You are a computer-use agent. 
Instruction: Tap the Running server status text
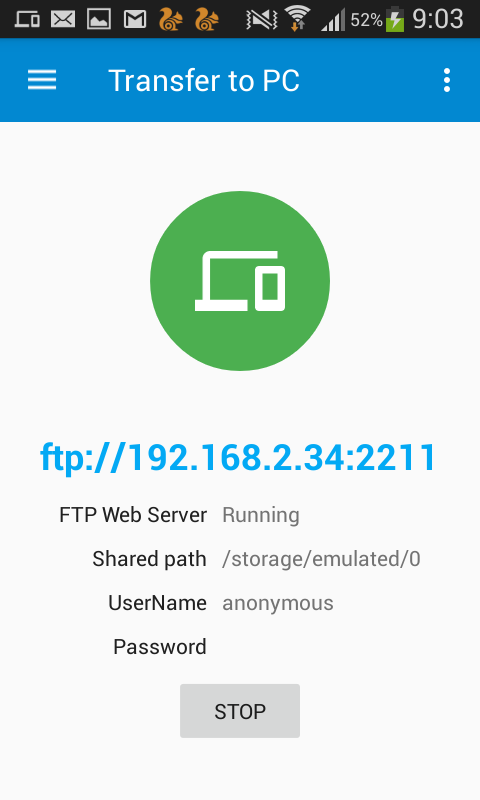(261, 515)
